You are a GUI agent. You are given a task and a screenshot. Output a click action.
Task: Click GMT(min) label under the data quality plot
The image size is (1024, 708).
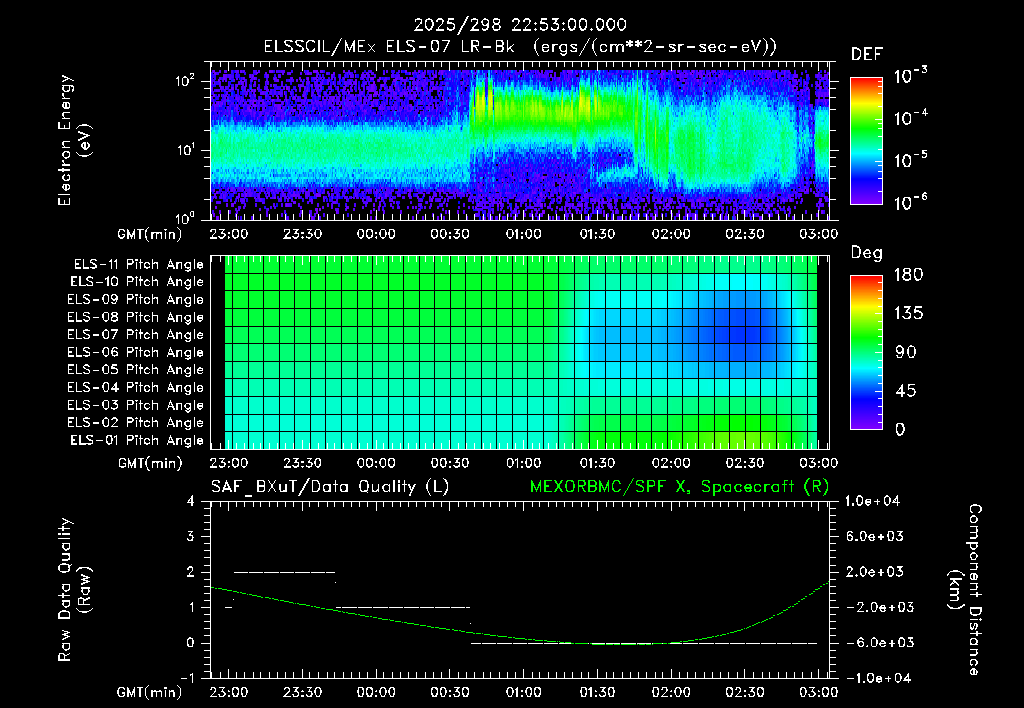point(150,693)
